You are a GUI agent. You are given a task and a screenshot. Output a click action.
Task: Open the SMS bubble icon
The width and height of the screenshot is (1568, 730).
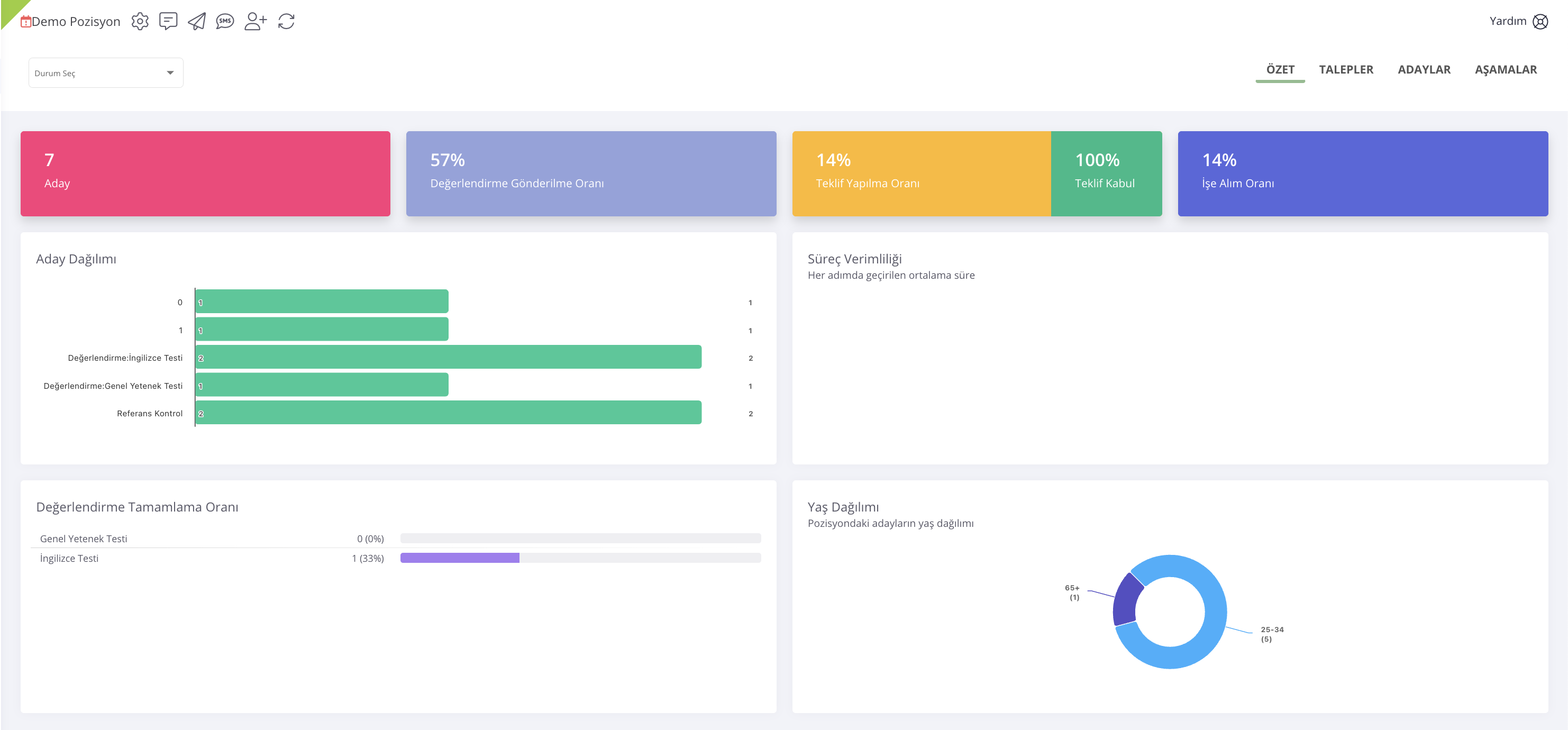tap(225, 21)
